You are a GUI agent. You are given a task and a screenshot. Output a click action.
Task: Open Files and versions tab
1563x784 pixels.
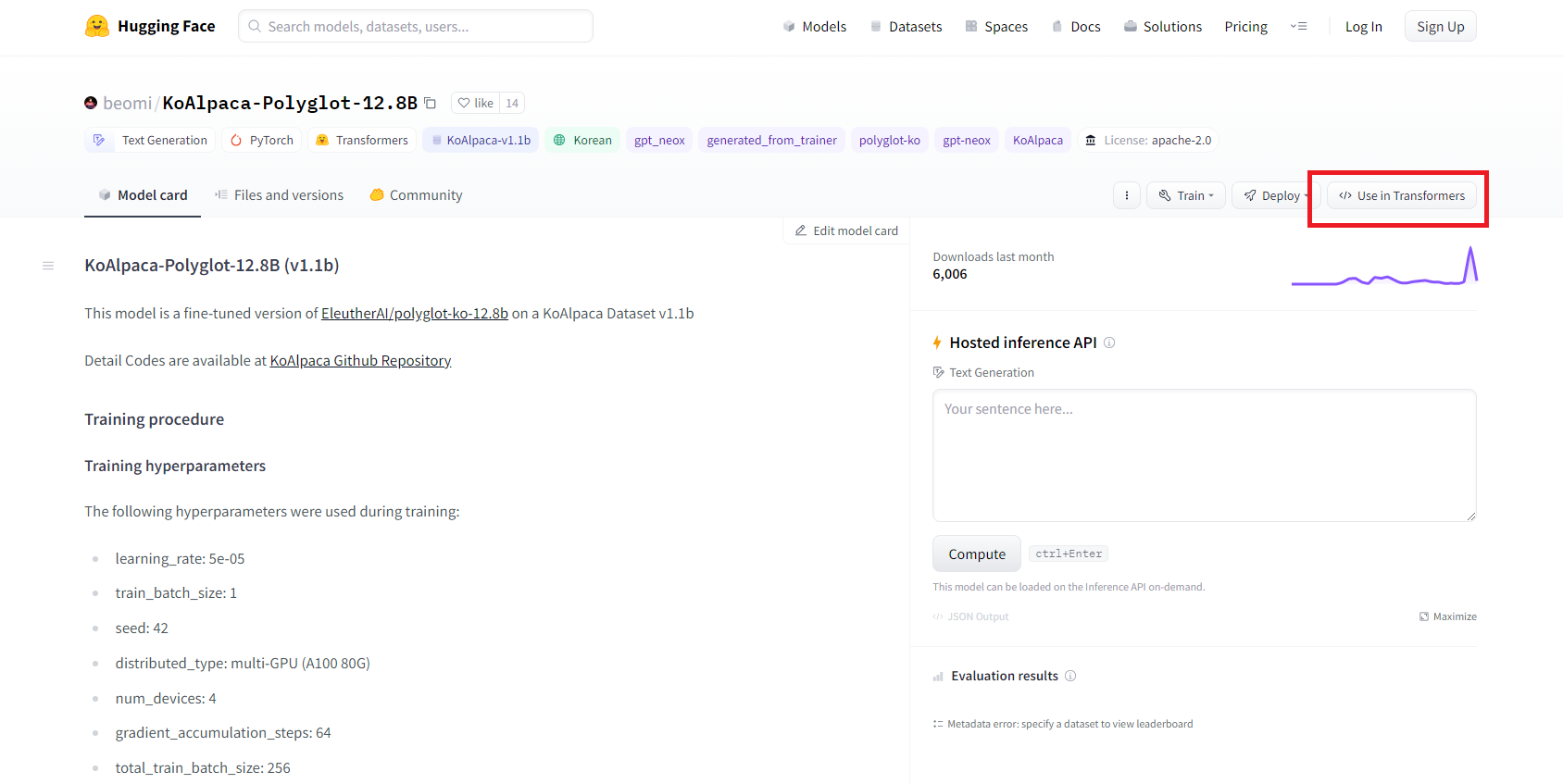tap(280, 195)
